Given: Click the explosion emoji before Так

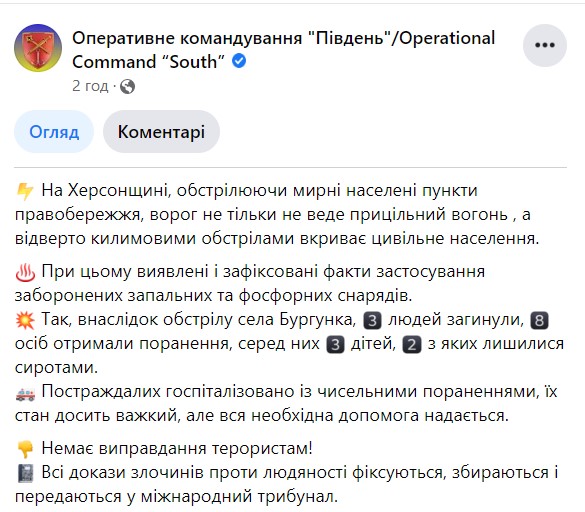Looking at the screenshot, I should tap(25, 321).
